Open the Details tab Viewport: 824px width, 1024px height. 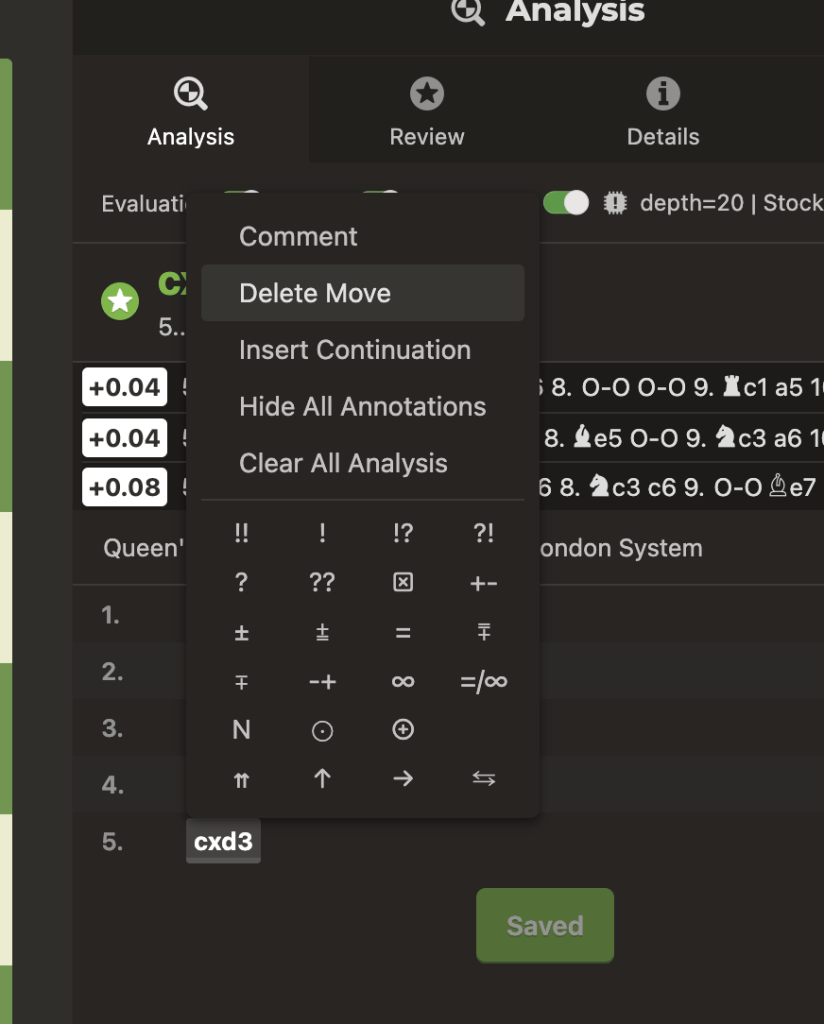662,114
